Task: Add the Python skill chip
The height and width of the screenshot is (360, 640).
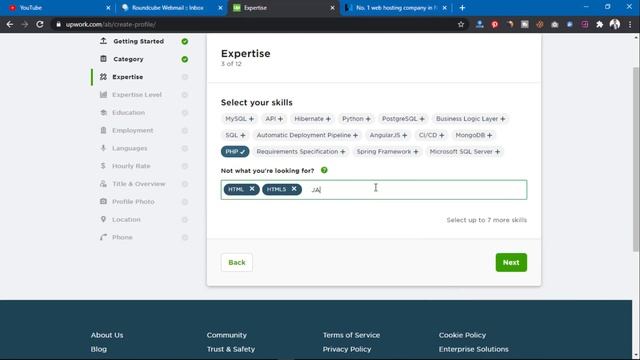Action: (356, 119)
